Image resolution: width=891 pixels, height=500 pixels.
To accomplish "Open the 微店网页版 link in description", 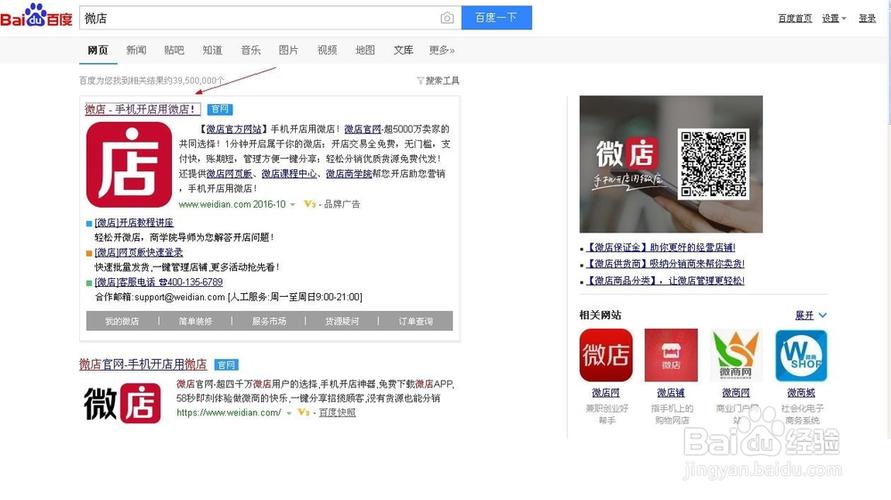I will [229, 173].
